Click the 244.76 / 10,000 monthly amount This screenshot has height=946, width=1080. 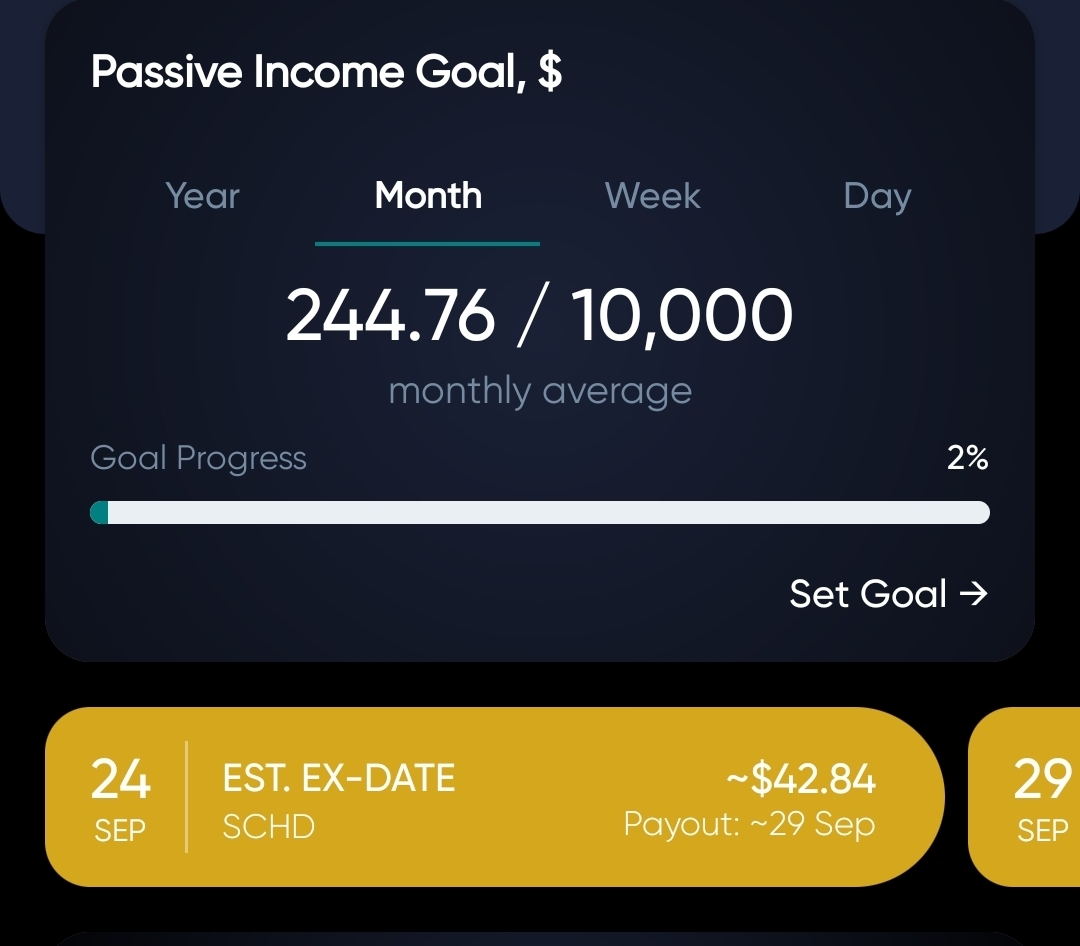tap(539, 316)
